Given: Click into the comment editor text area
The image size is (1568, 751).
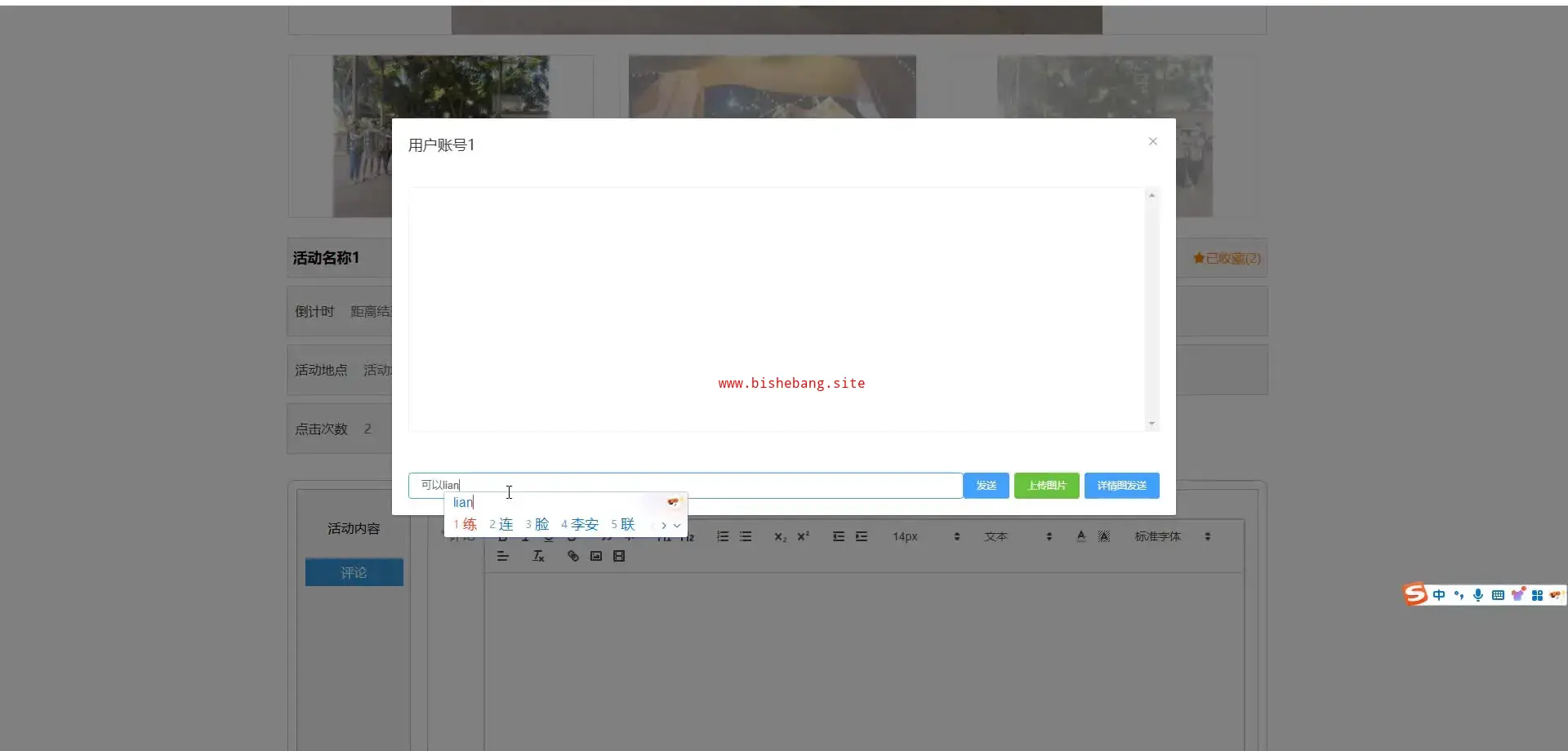Looking at the screenshot, I should tap(865, 660).
